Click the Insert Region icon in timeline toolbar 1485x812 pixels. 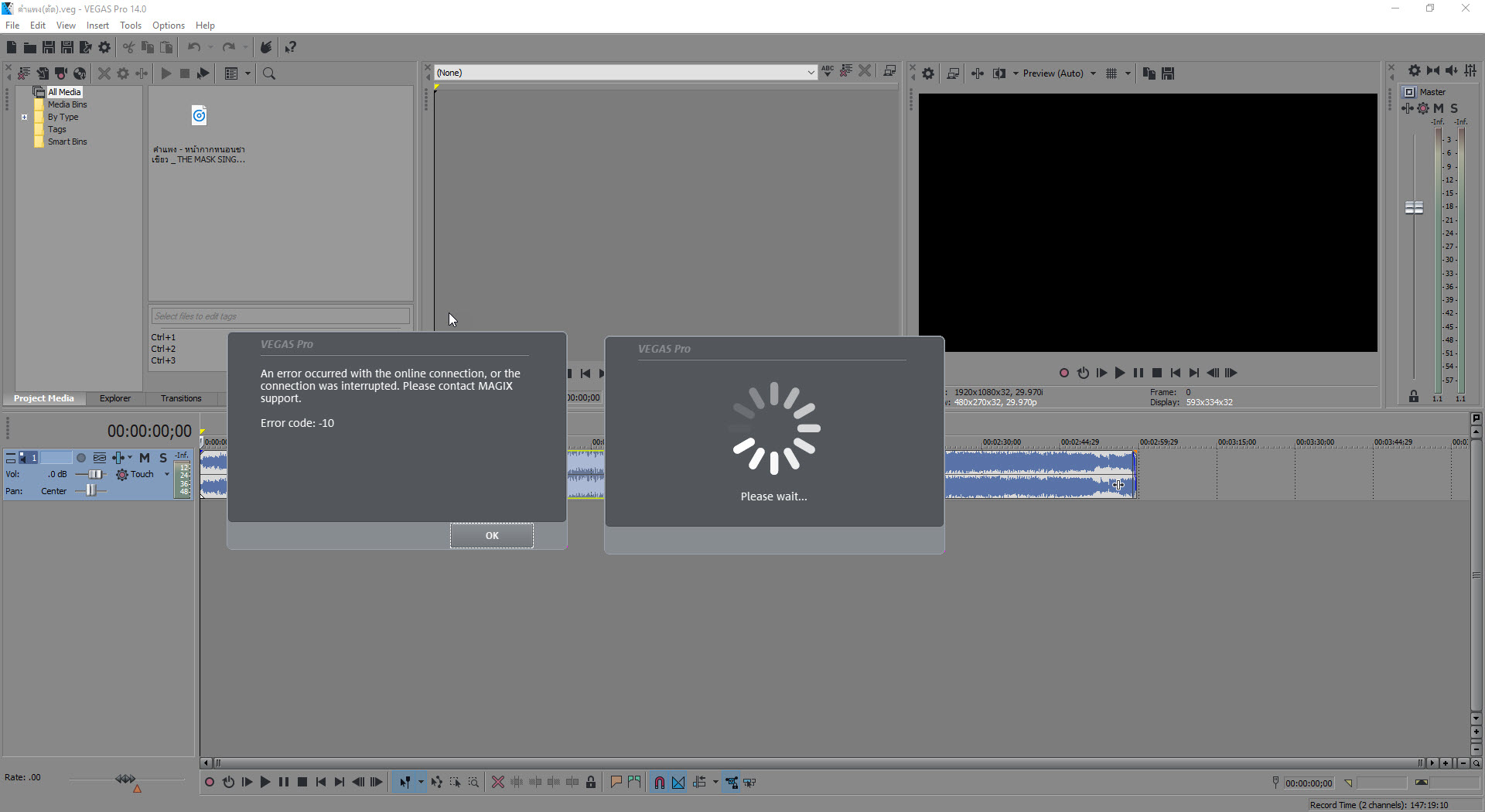(635, 783)
